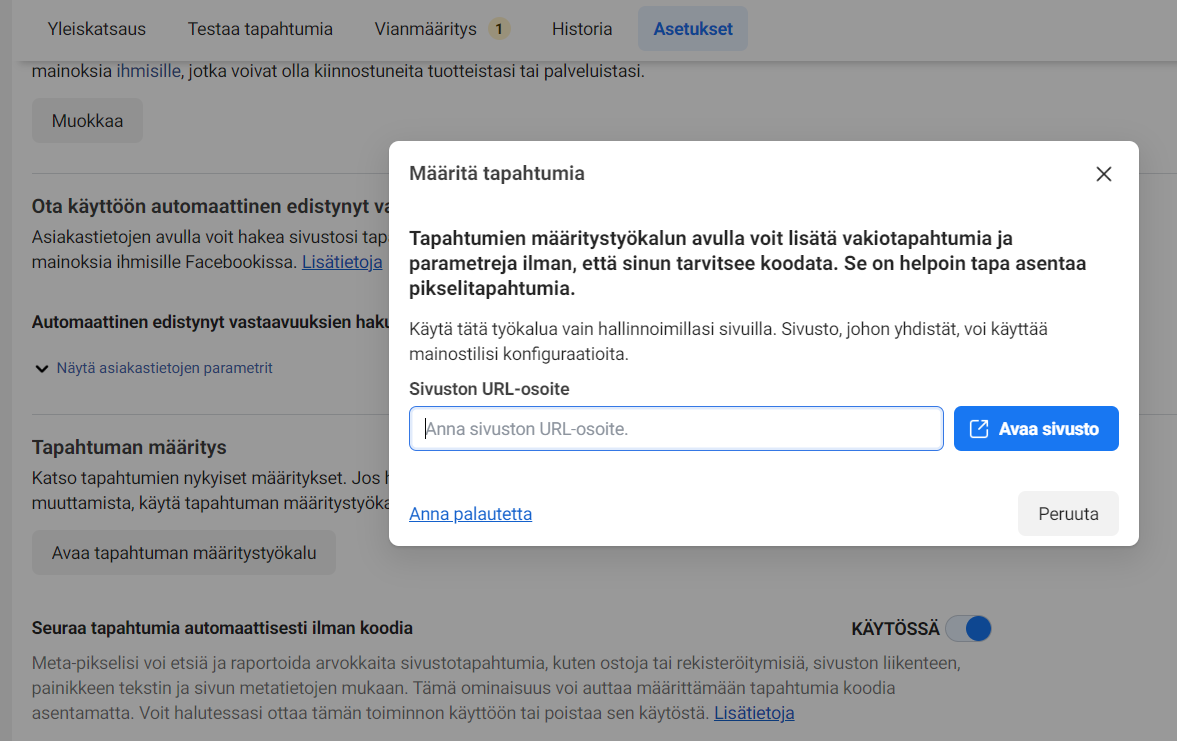Open the Lisätietoja link about Facebook ads
Image resolution: width=1177 pixels, height=741 pixels.
click(341, 261)
